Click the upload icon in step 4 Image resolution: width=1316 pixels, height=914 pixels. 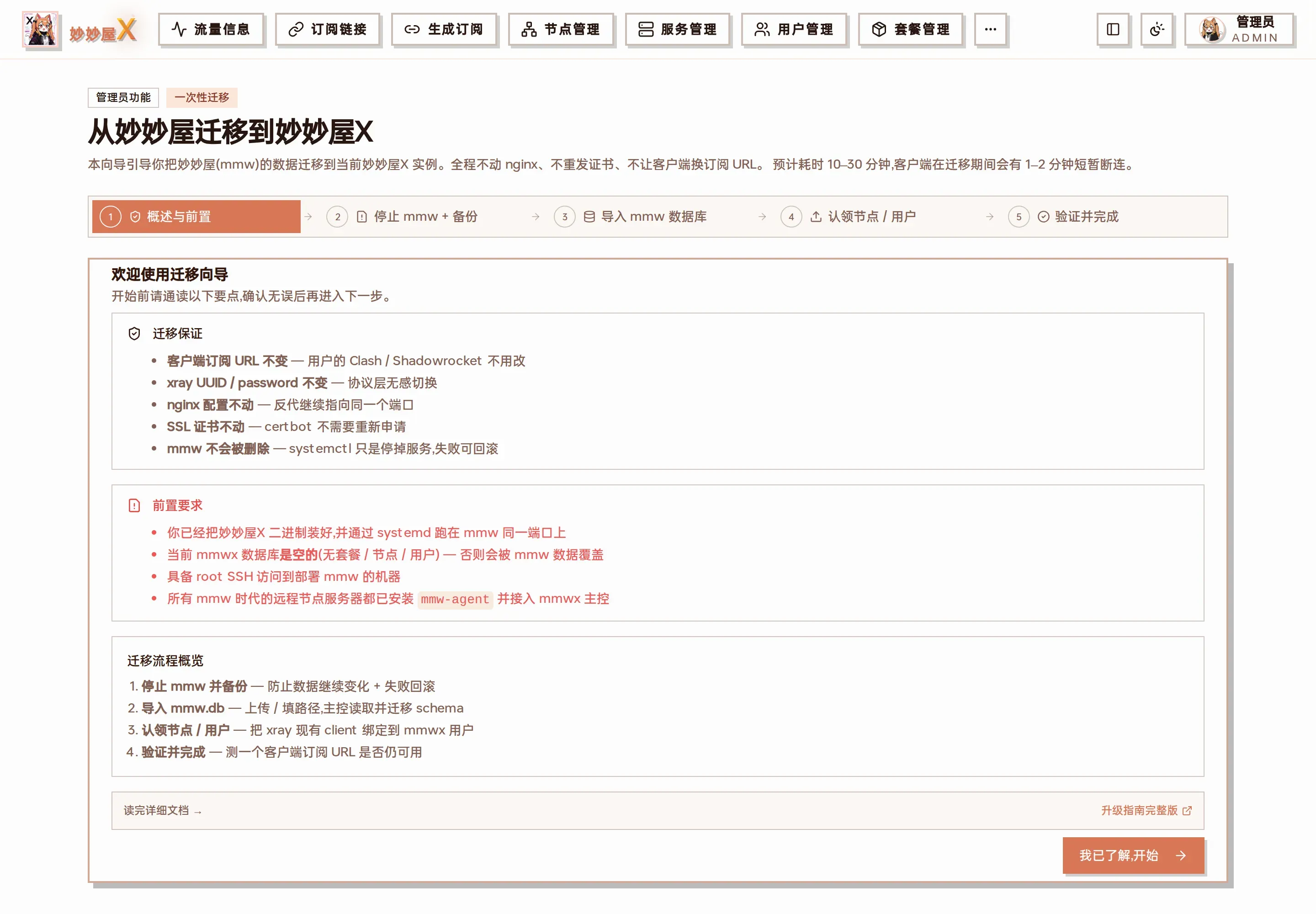click(x=816, y=217)
